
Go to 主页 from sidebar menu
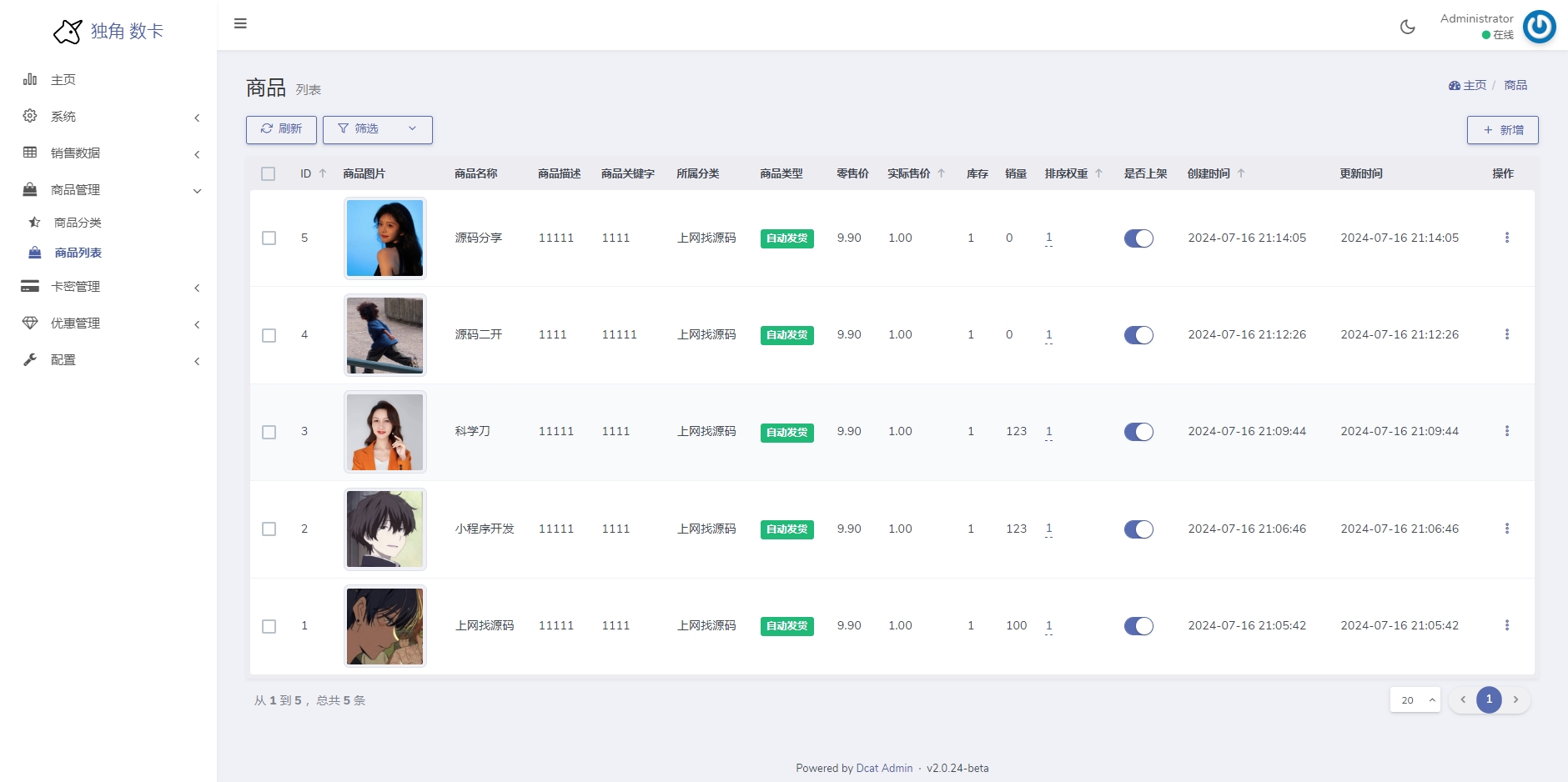pos(63,80)
